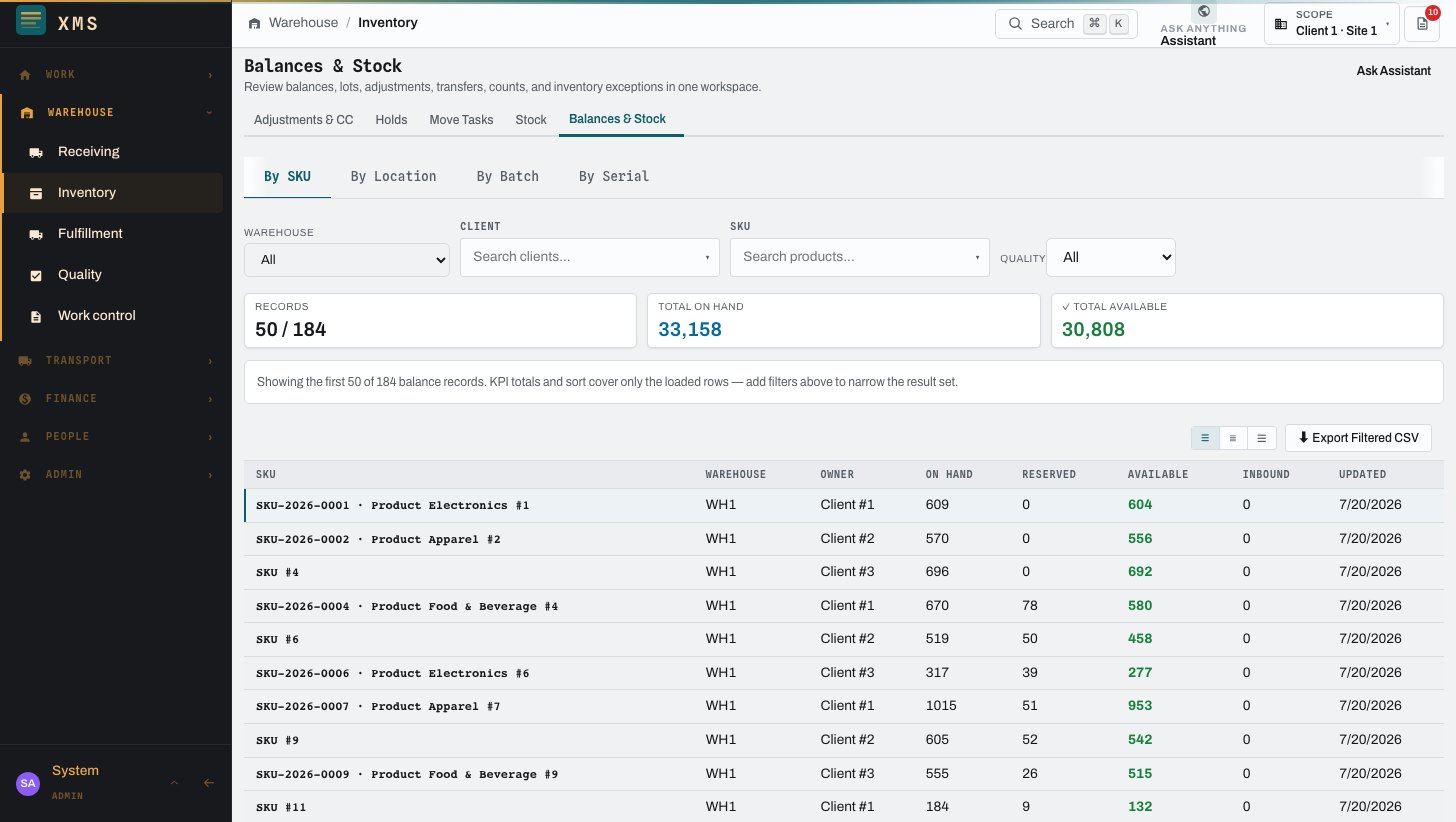The width and height of the screenshot is (1456, 822).
Task: Click the Quality checkmark icon
Action: tap(36, 275)
